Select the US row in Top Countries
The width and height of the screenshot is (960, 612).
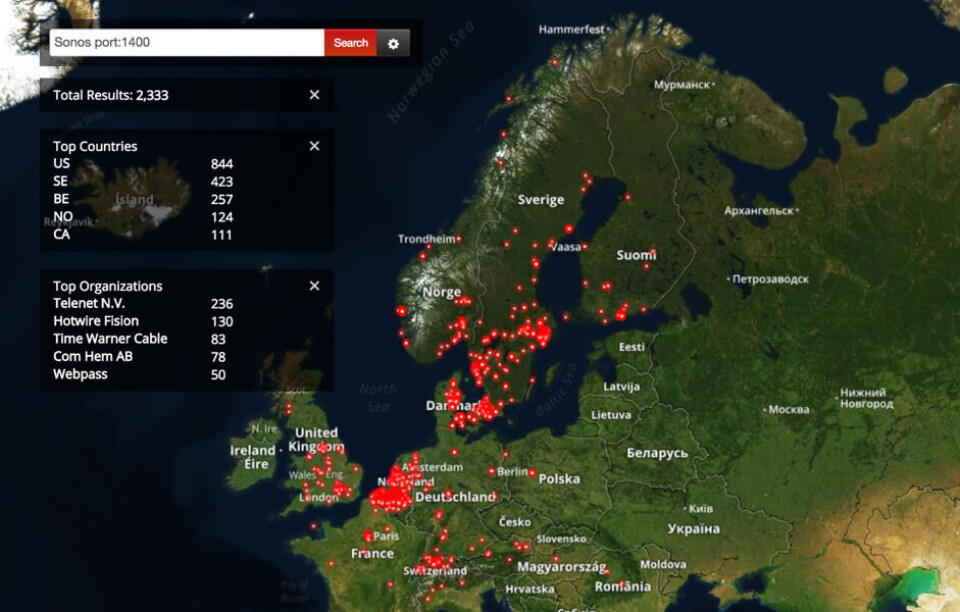(143, 163)
